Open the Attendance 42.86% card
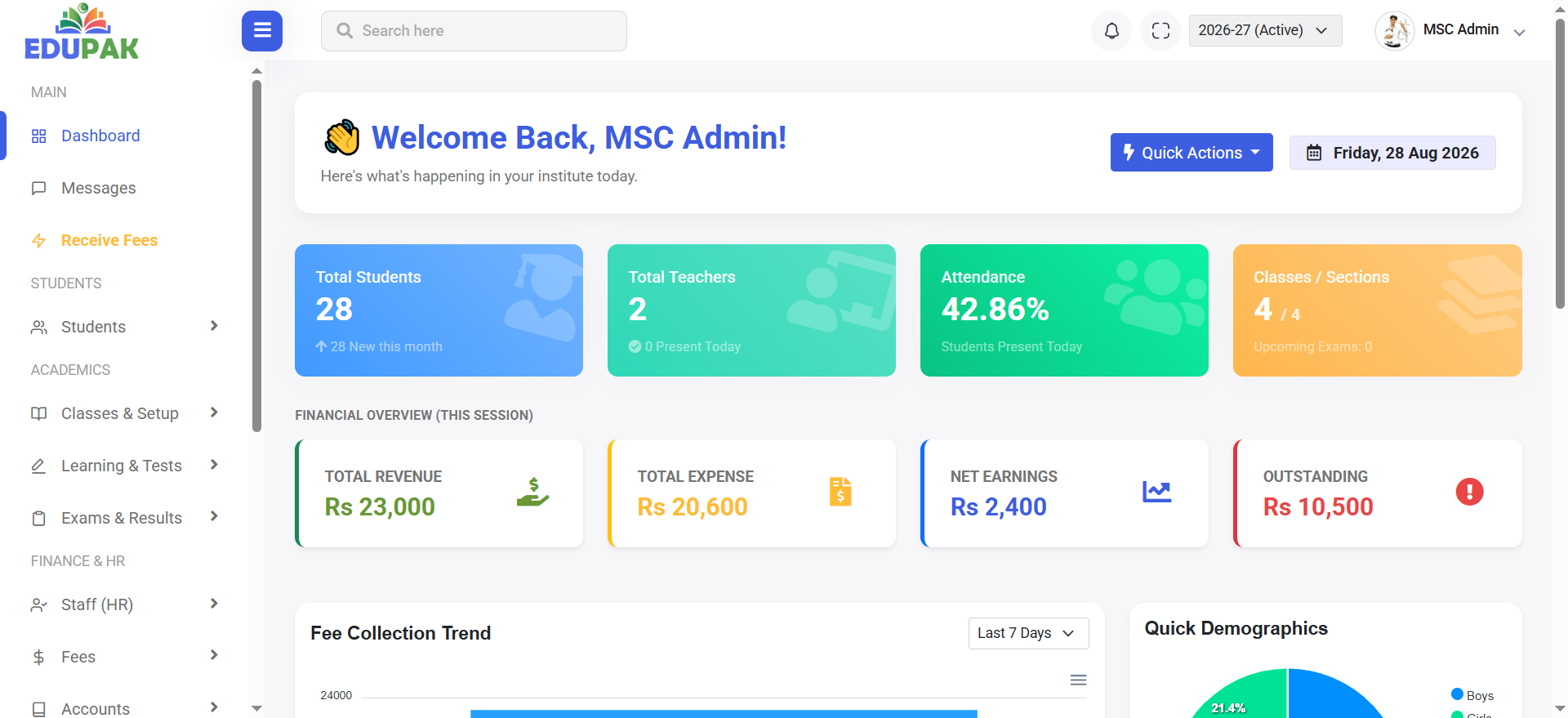Viewport: 1568px width, 718px height. (1064, 310)
